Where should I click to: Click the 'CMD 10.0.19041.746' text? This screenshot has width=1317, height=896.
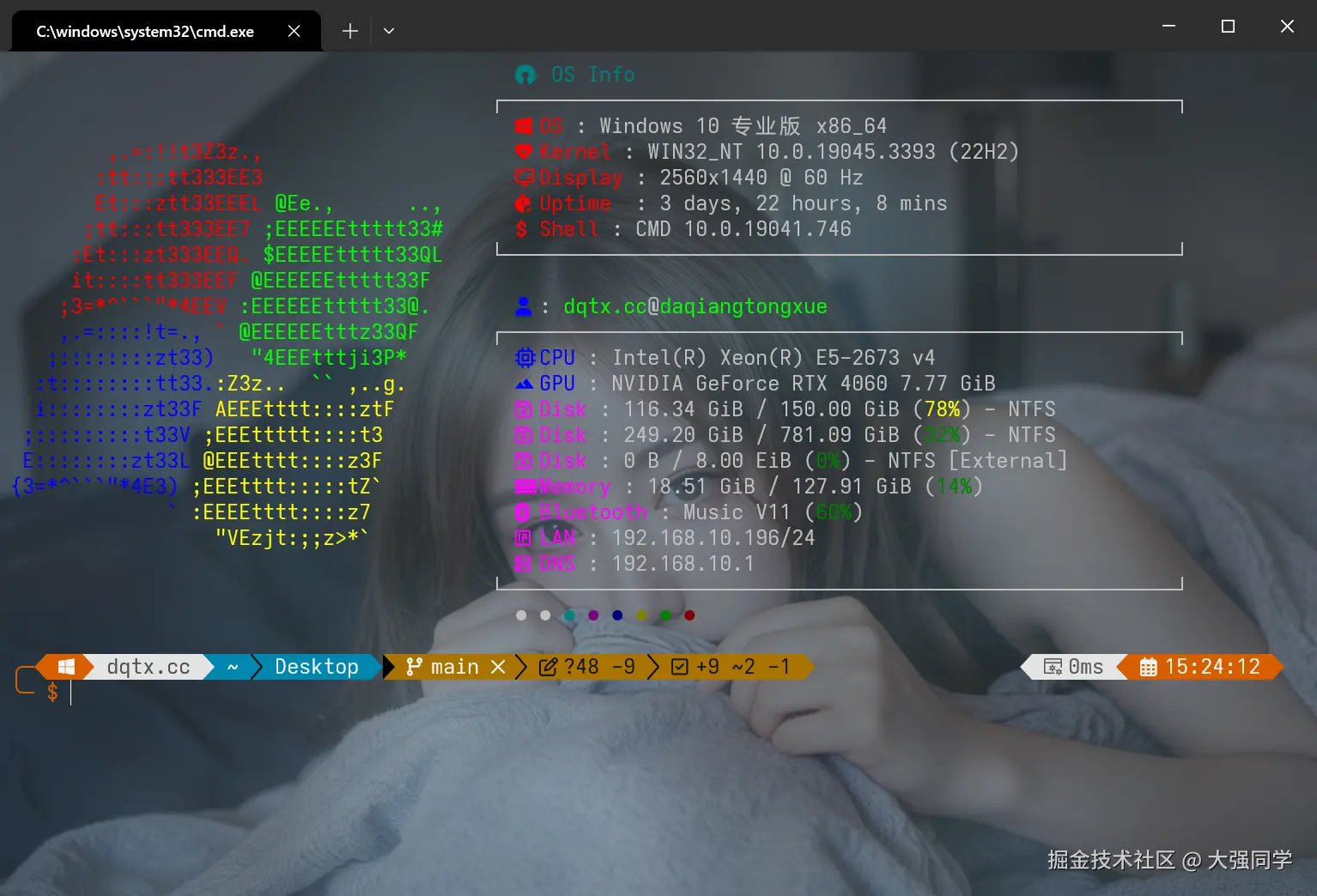click(743, 229)
